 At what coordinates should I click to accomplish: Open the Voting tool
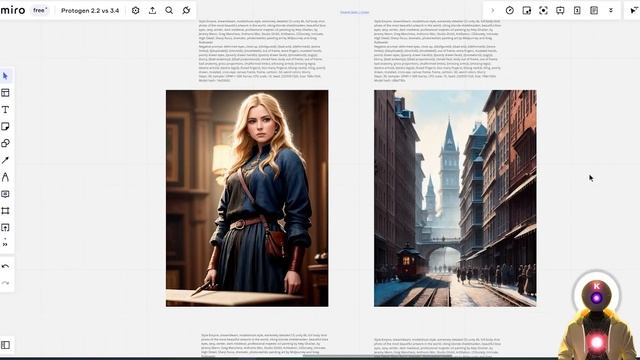(x=527, y=11)
